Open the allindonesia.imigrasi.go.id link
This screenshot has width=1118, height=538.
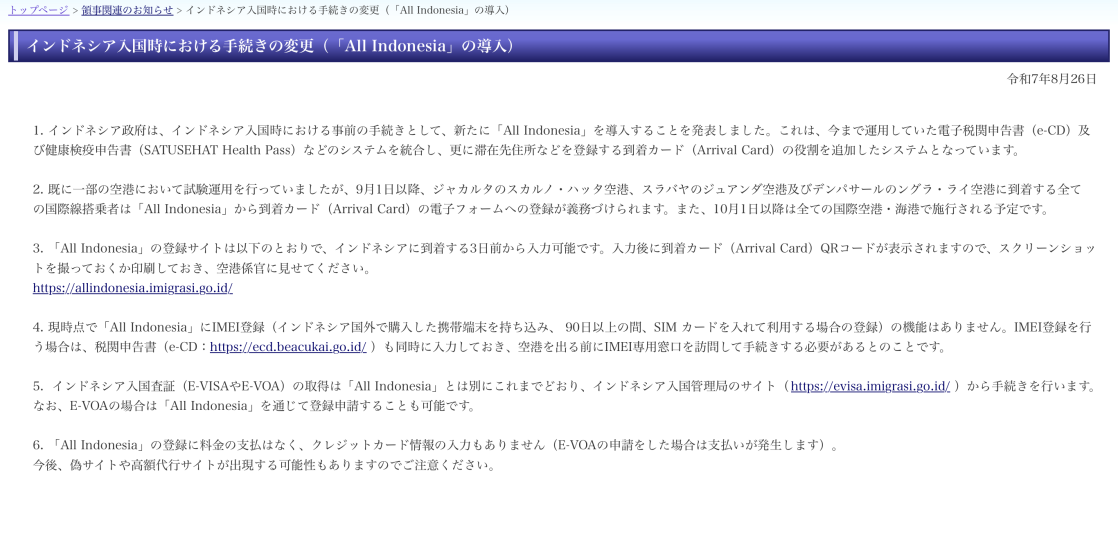pyautogui.click(x=132, y=288)
